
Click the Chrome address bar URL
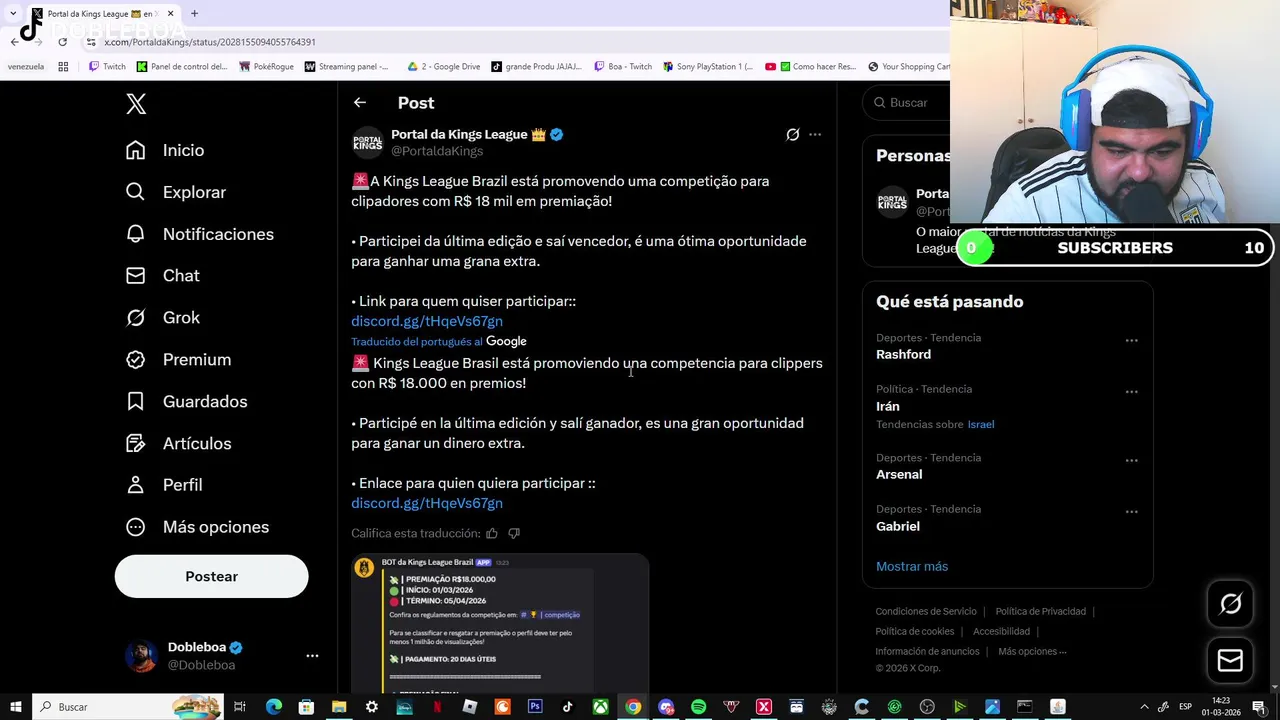[x=210, y=42]
